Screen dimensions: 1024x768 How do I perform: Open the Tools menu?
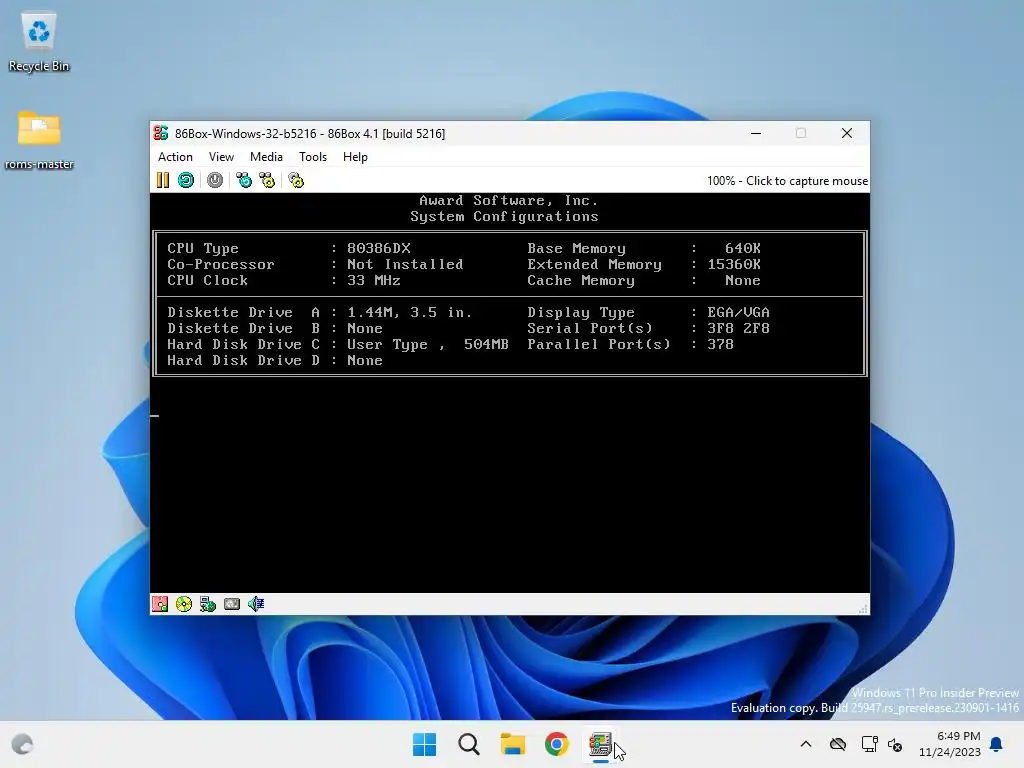313,157
